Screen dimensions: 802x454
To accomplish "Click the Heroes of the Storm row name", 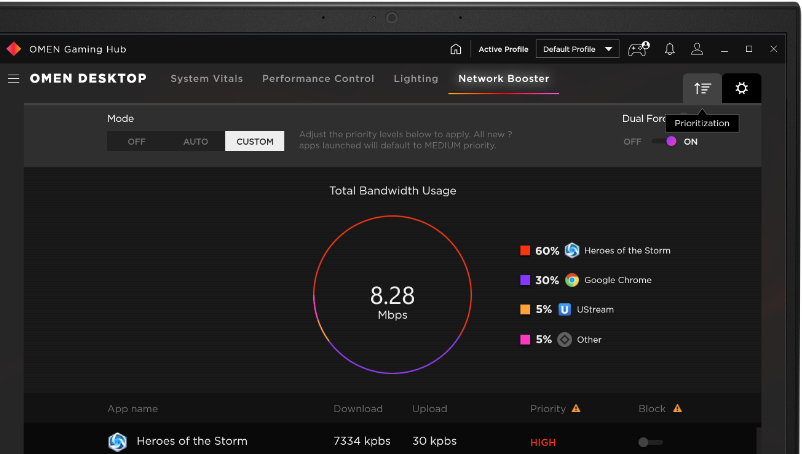I will [x=192, y=441].
